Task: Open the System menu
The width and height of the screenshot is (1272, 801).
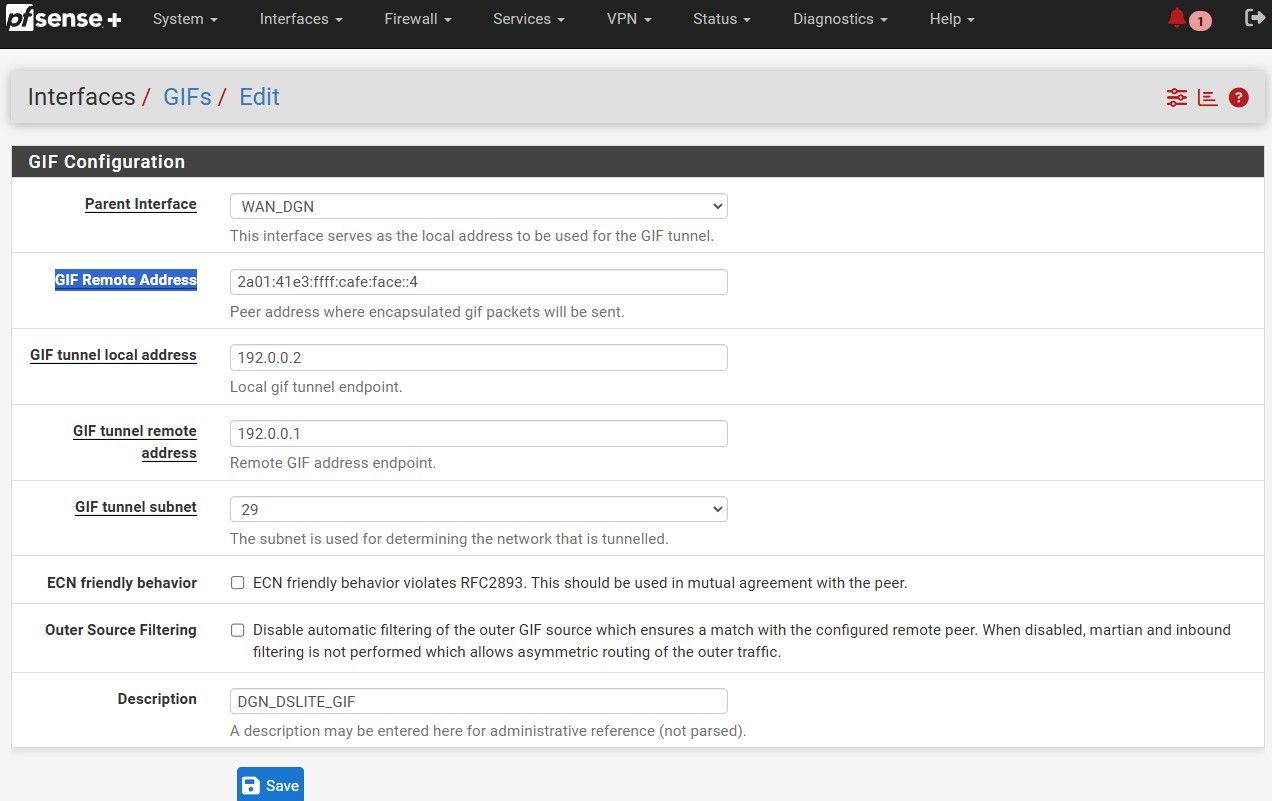Action: tap(184, 19)
